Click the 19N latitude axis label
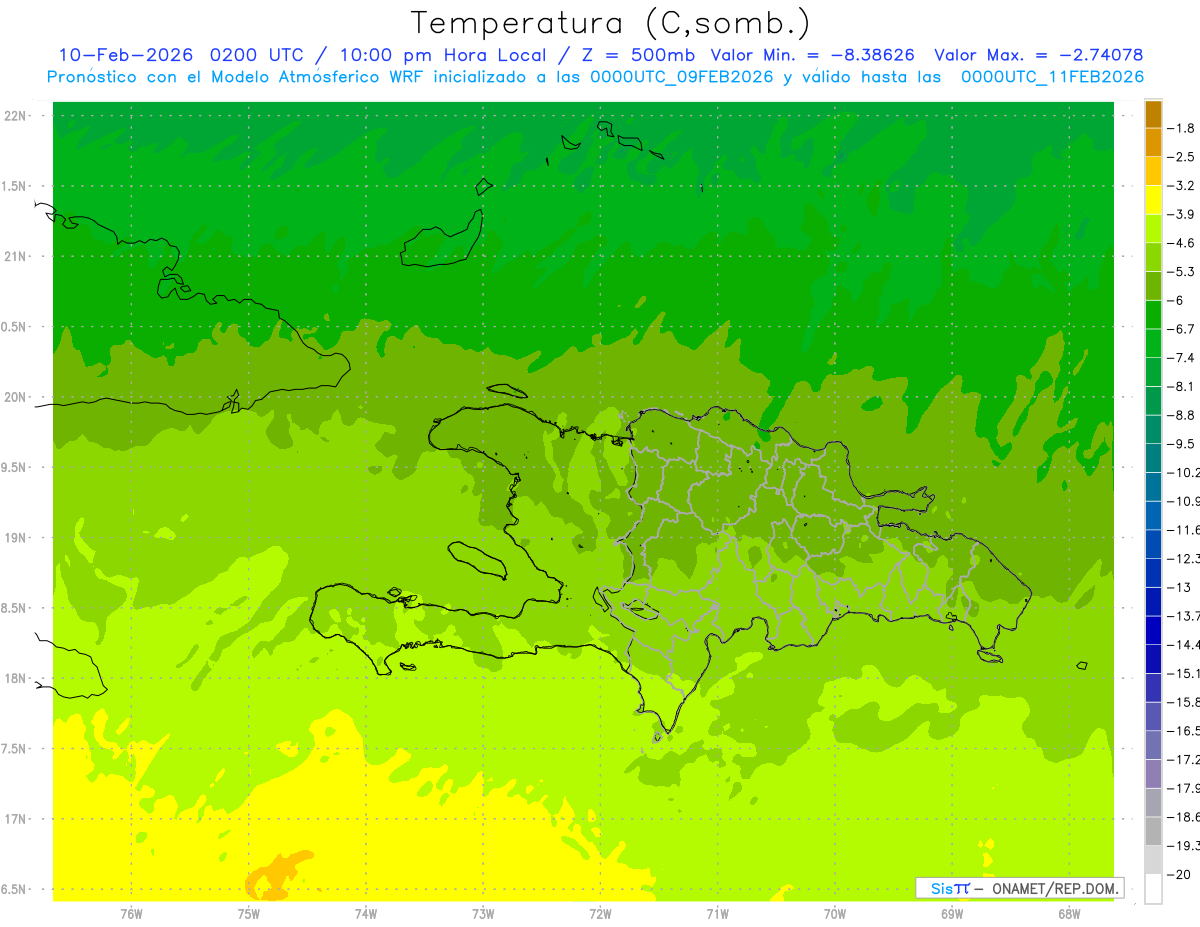The height and width of the screenshot is (927, 1200). pyautogui.click(x=16, y=538)
